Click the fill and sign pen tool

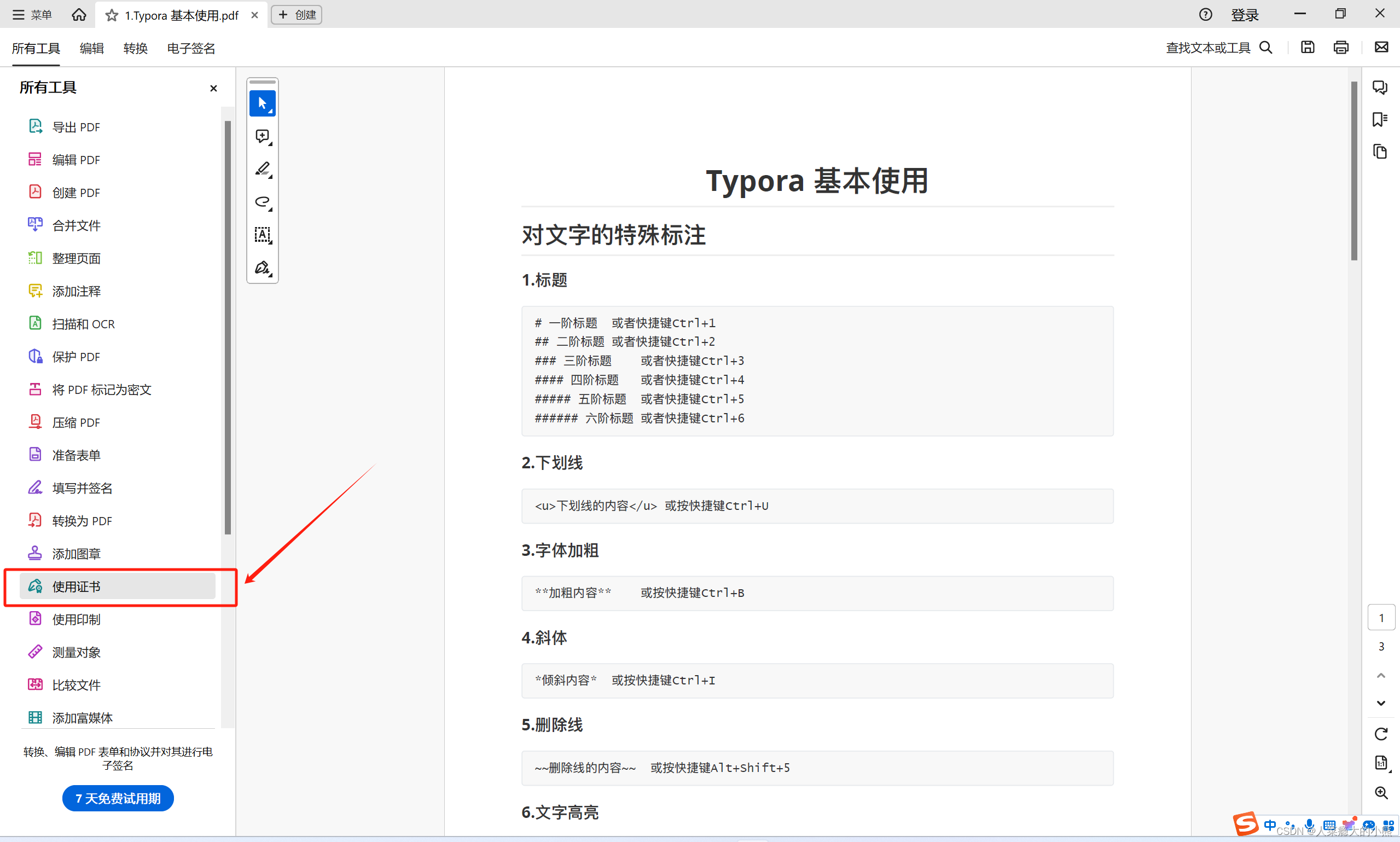pos(262,268)
